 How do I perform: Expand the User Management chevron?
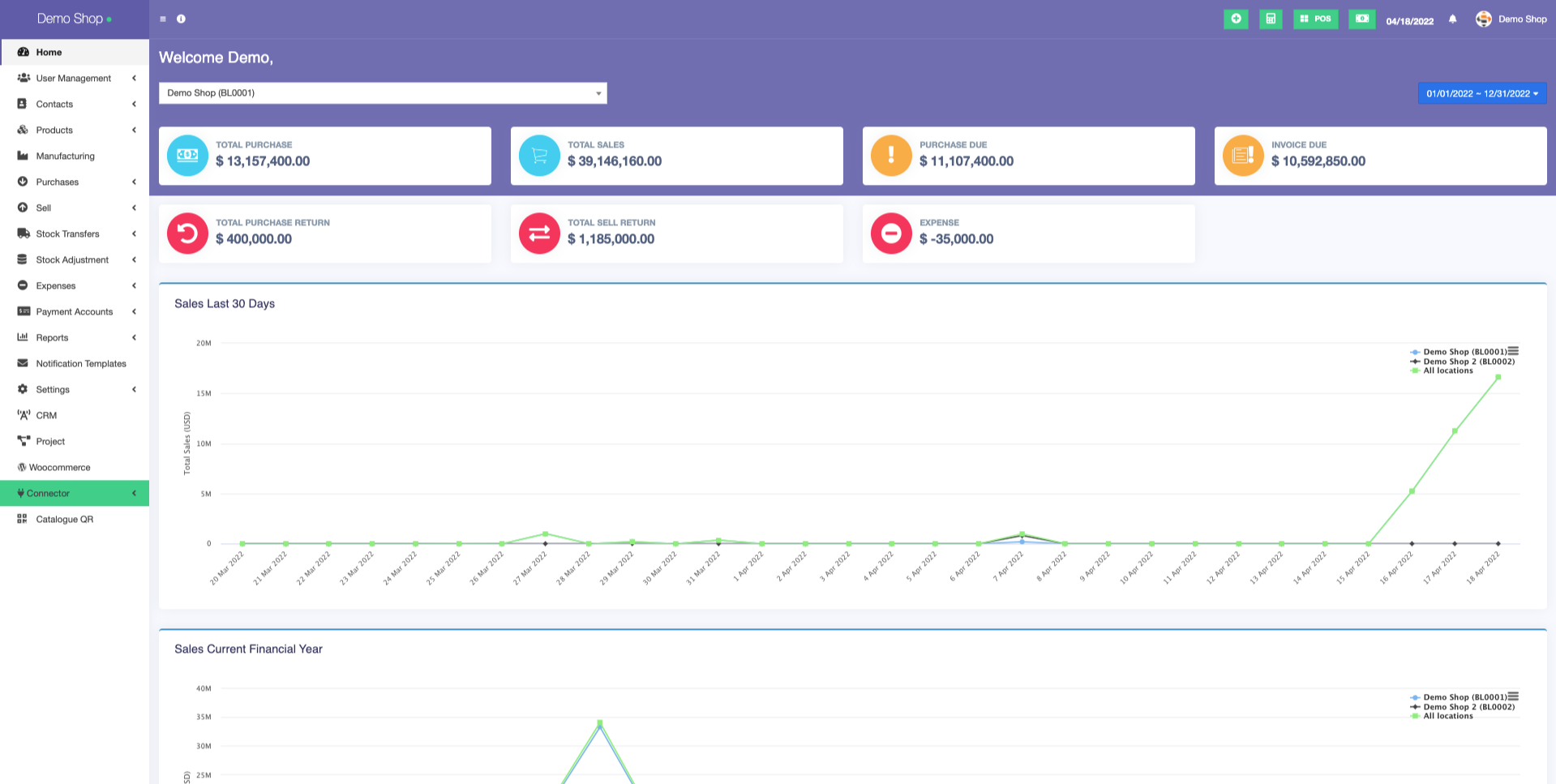134,78
